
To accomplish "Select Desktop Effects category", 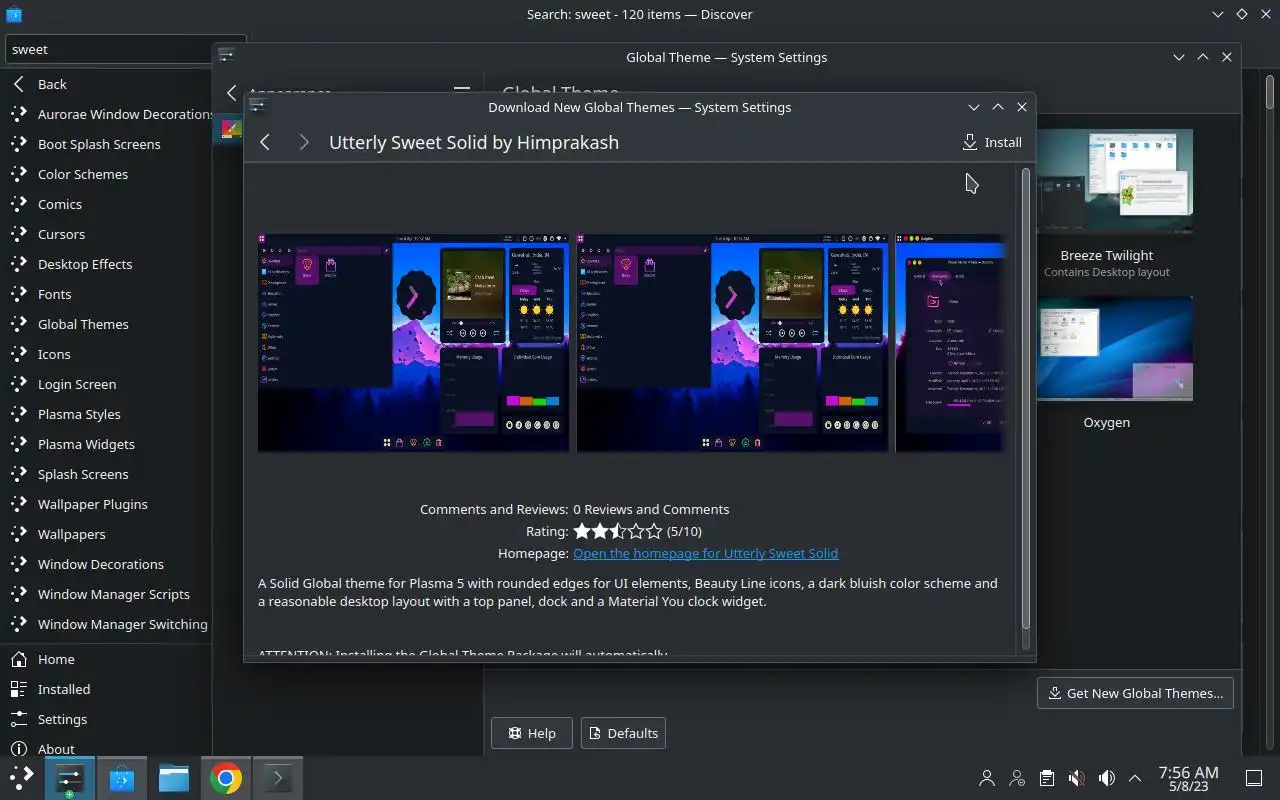I will coord(106,264).
